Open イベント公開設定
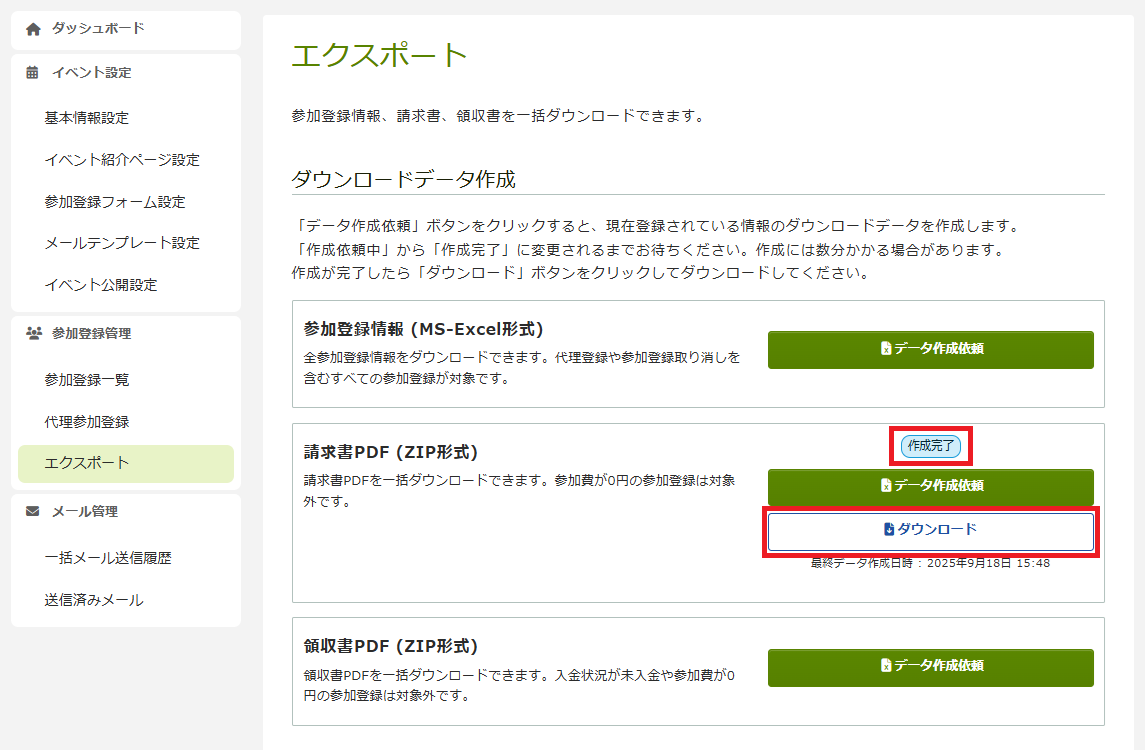 (x=101, y=285)
